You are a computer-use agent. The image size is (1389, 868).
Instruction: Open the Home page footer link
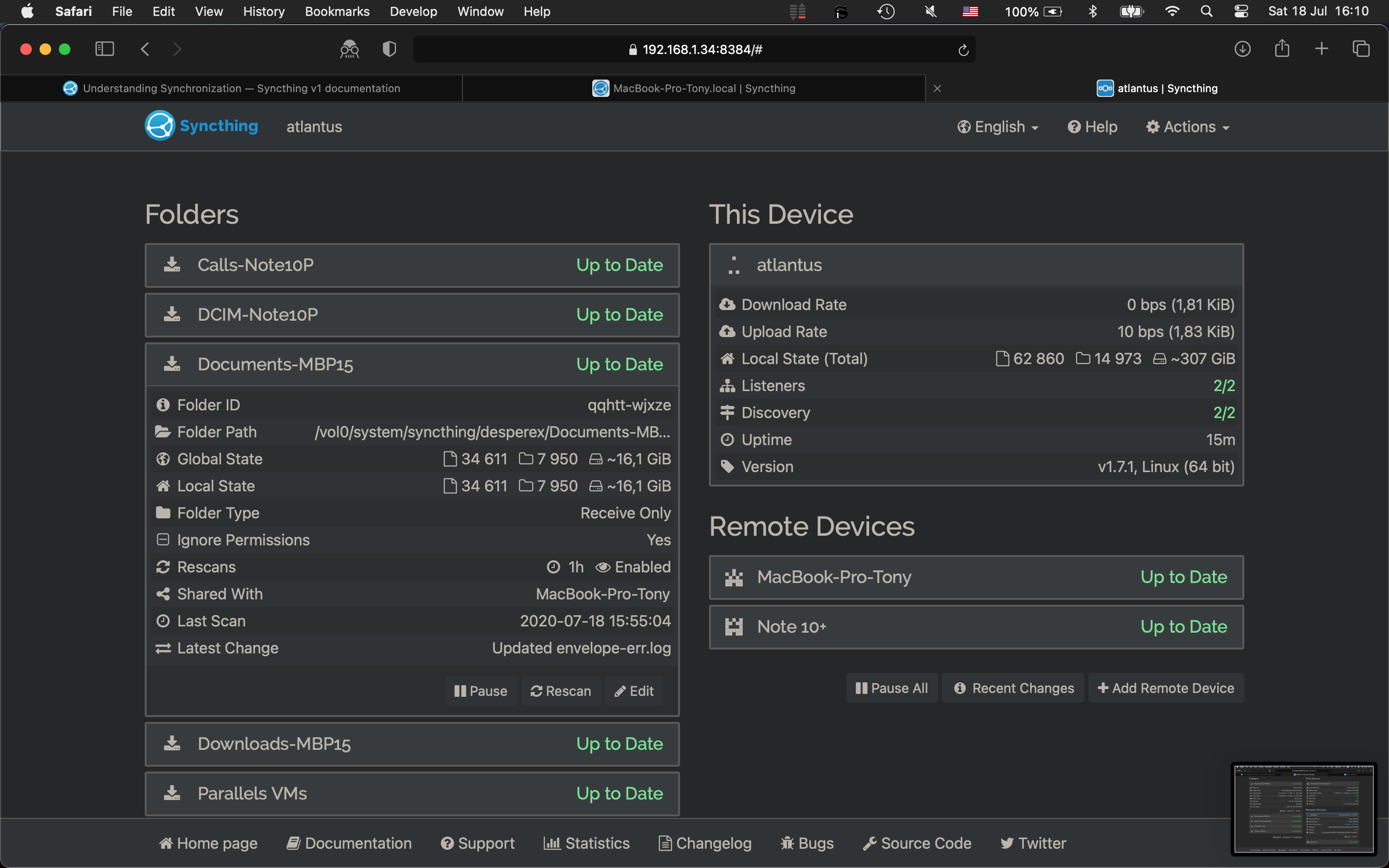[208, 843]
